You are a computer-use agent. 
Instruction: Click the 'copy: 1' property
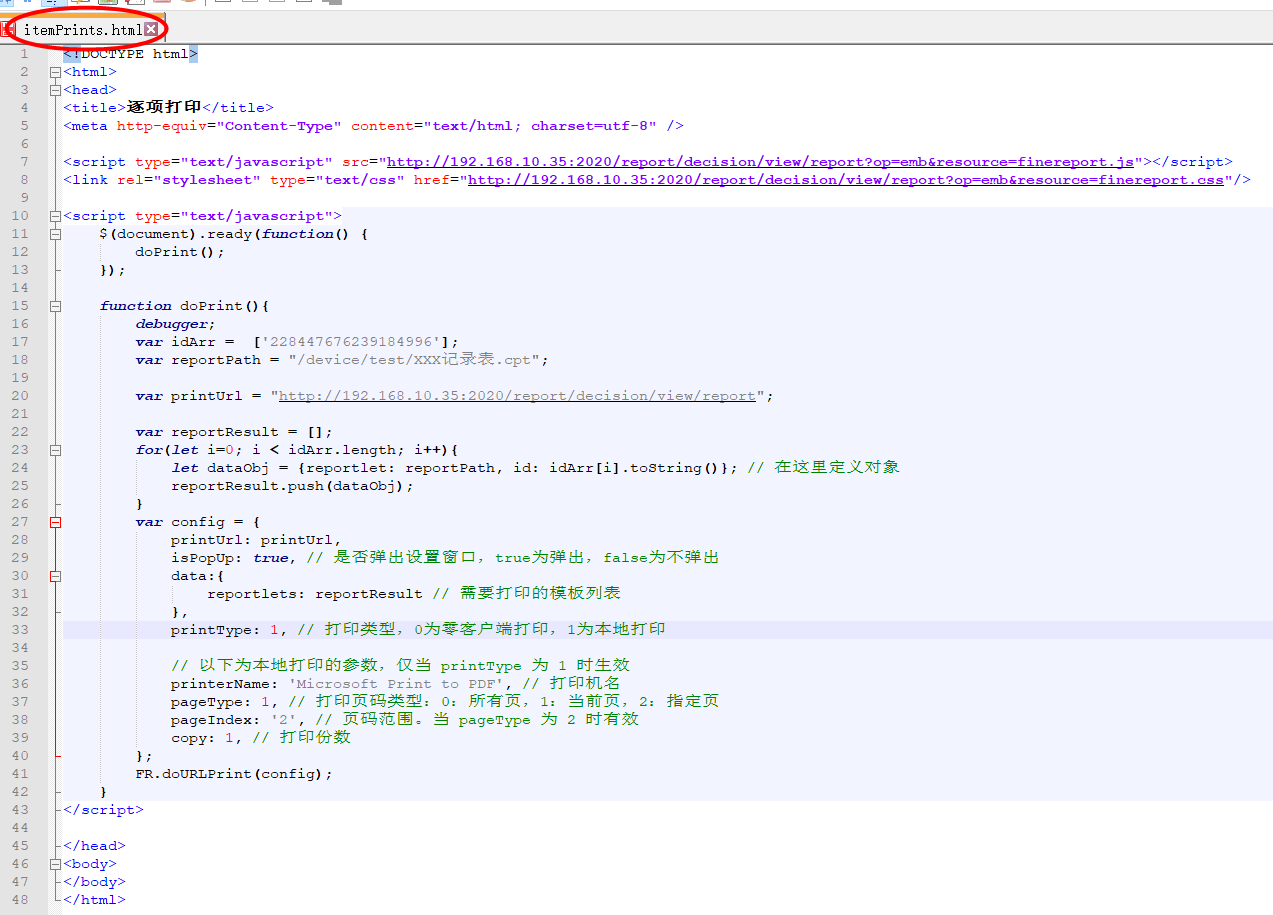(202, 738)
